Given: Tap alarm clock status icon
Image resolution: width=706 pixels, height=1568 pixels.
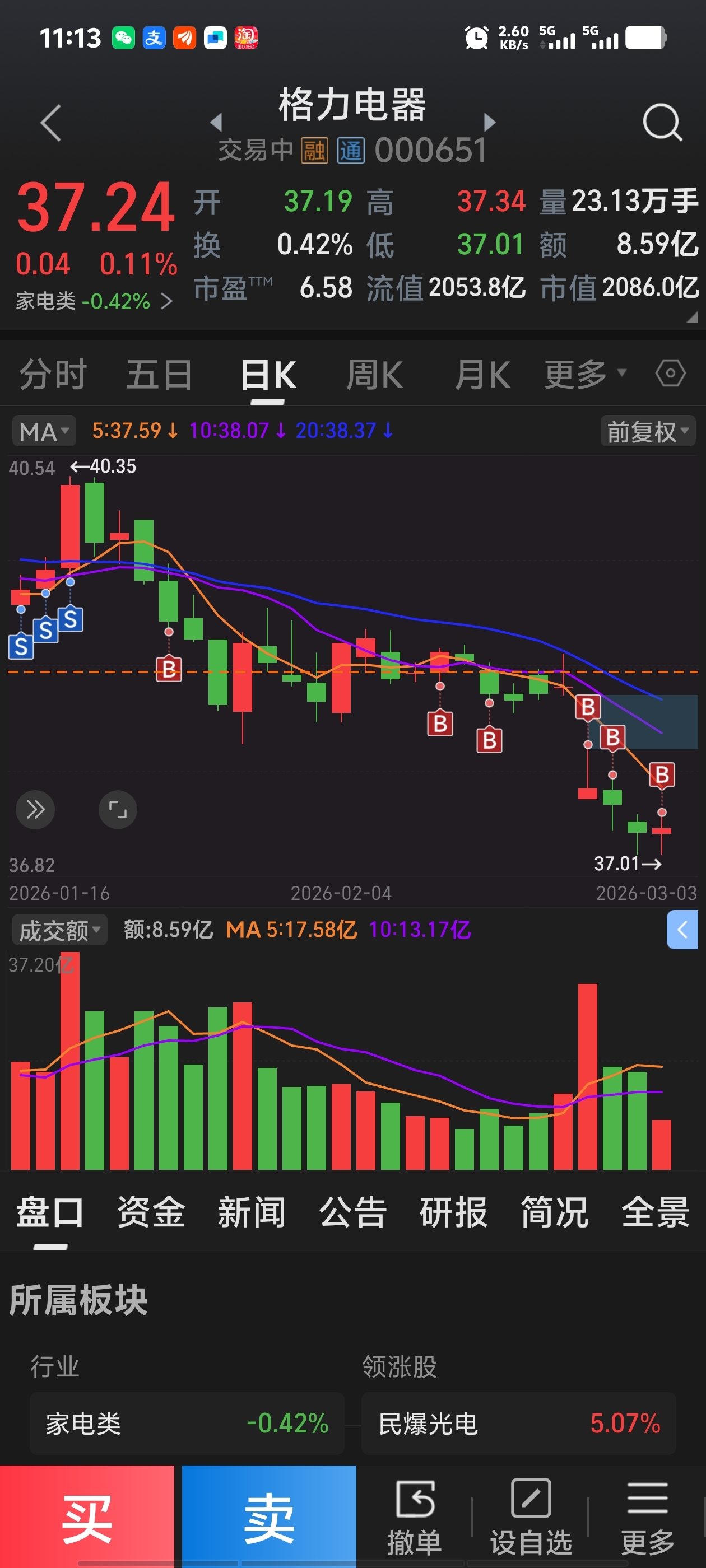Looking at the screenshot, I should 476,38.
